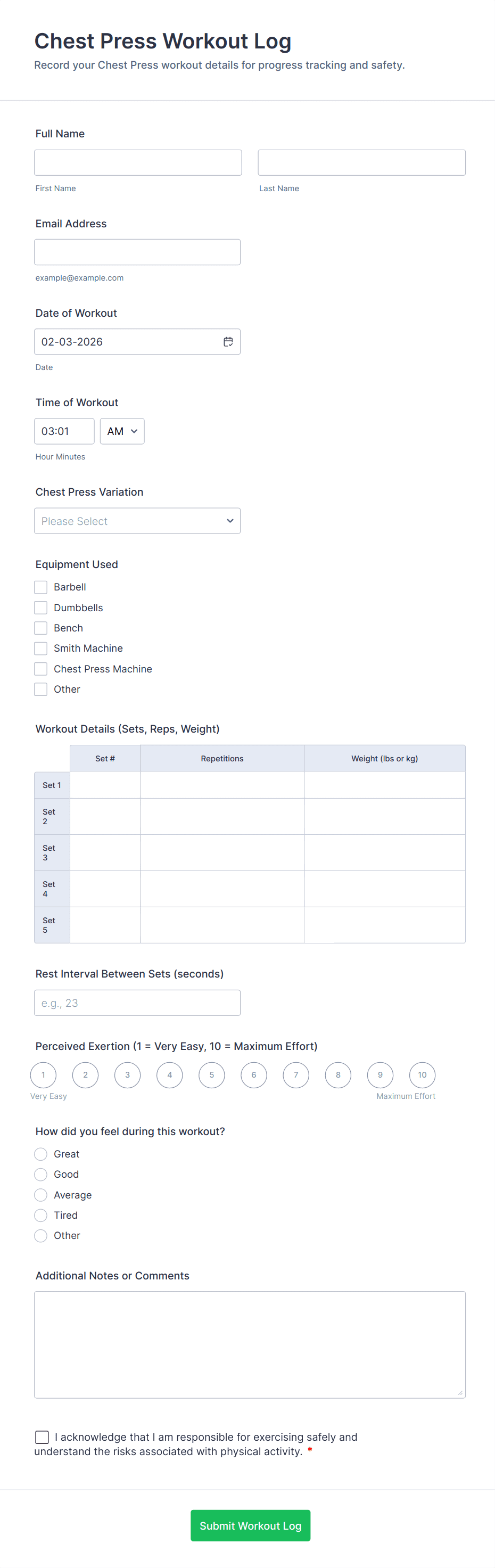Check the Dumbbells equipment checkbox

coord(41,608)
